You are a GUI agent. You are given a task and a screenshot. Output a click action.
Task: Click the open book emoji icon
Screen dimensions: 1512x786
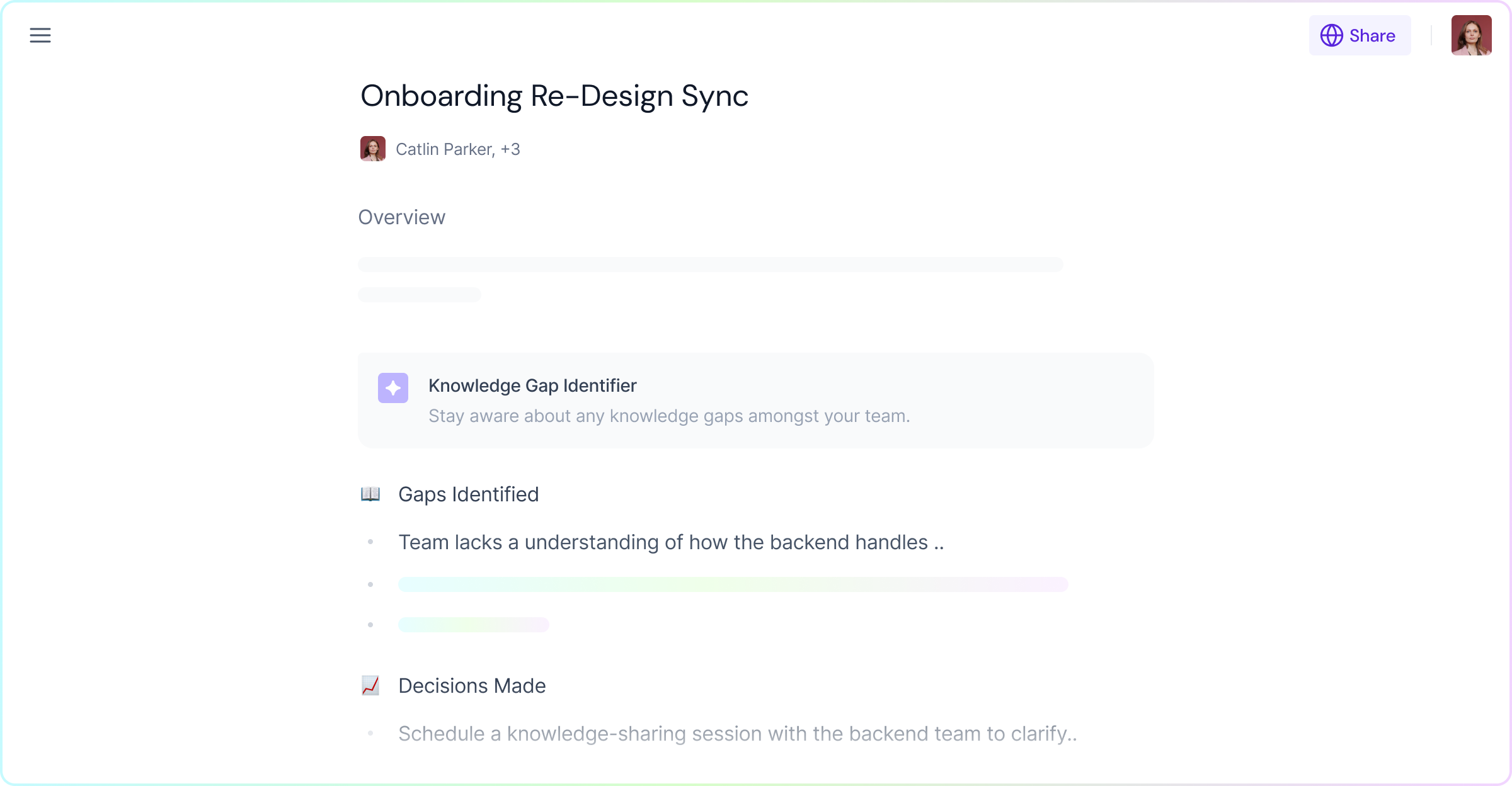tap(370, 494)
